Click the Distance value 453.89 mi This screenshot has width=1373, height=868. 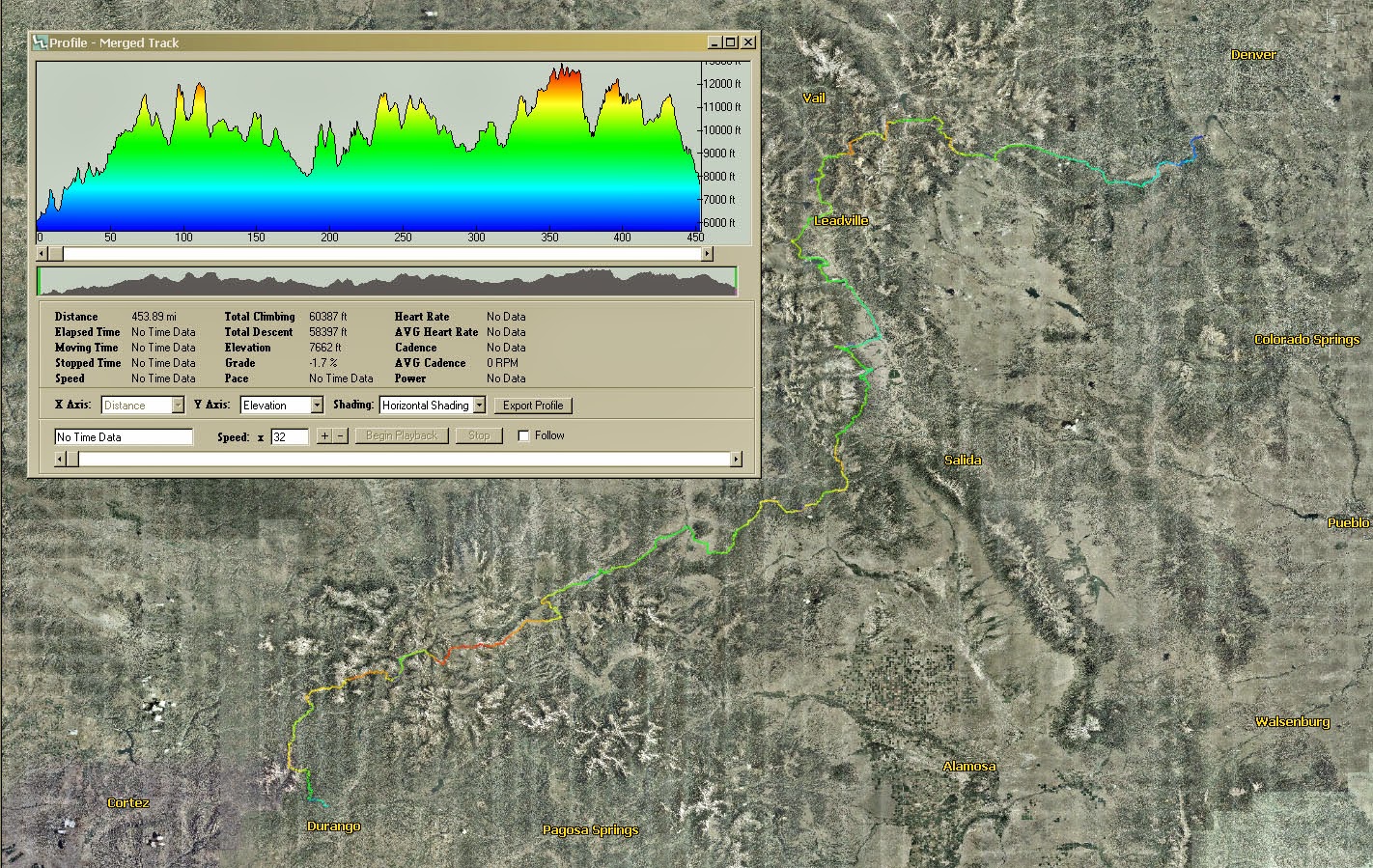pos(154,317)
